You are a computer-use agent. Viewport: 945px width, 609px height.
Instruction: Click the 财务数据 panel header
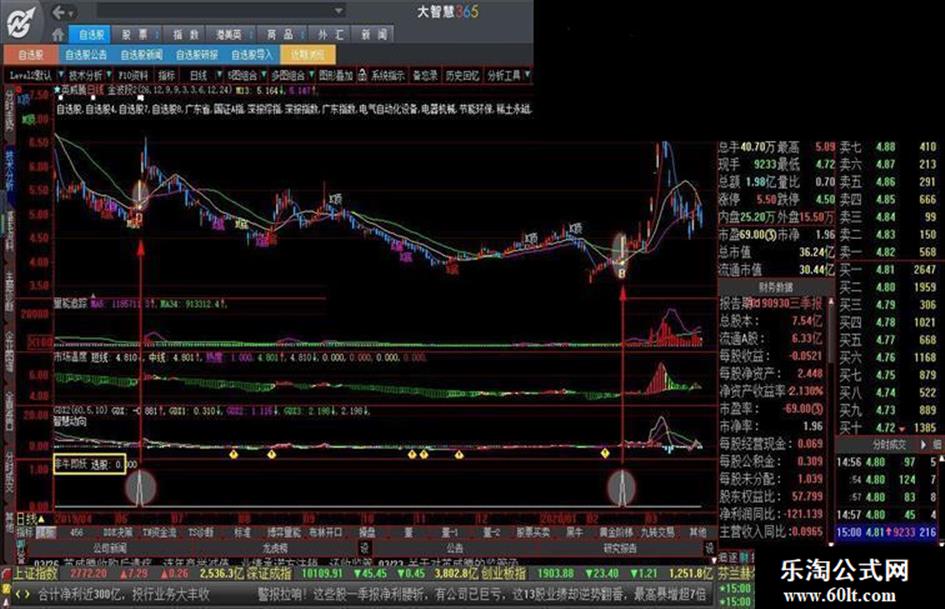click(776, 287)
